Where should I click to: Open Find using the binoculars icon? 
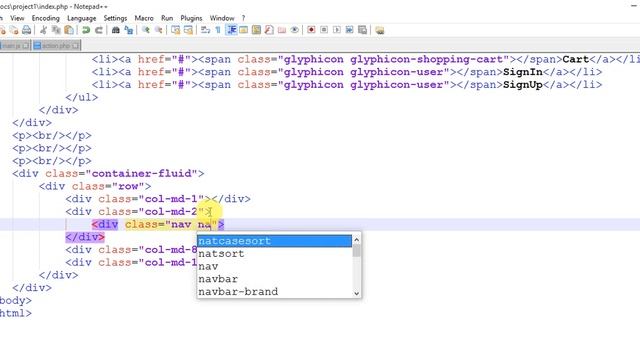116,30
